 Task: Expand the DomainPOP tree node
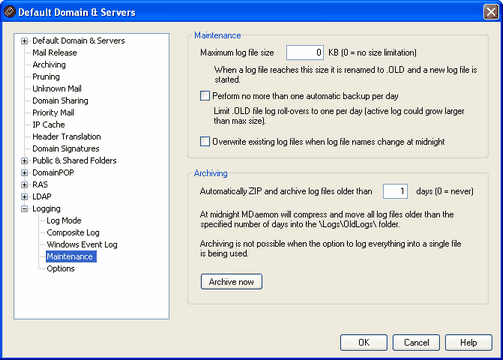tap(24, 173)
